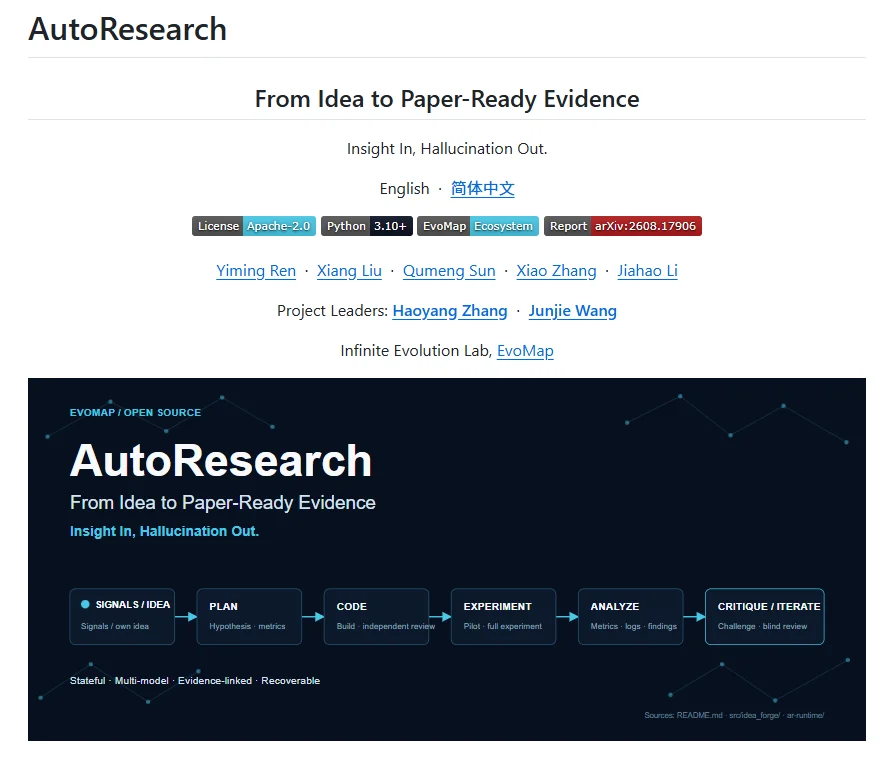The width and height of the screenshot is (889, 757).
Task: Open project leader Junjie Wang's link
Action: (x=573, y=311)
